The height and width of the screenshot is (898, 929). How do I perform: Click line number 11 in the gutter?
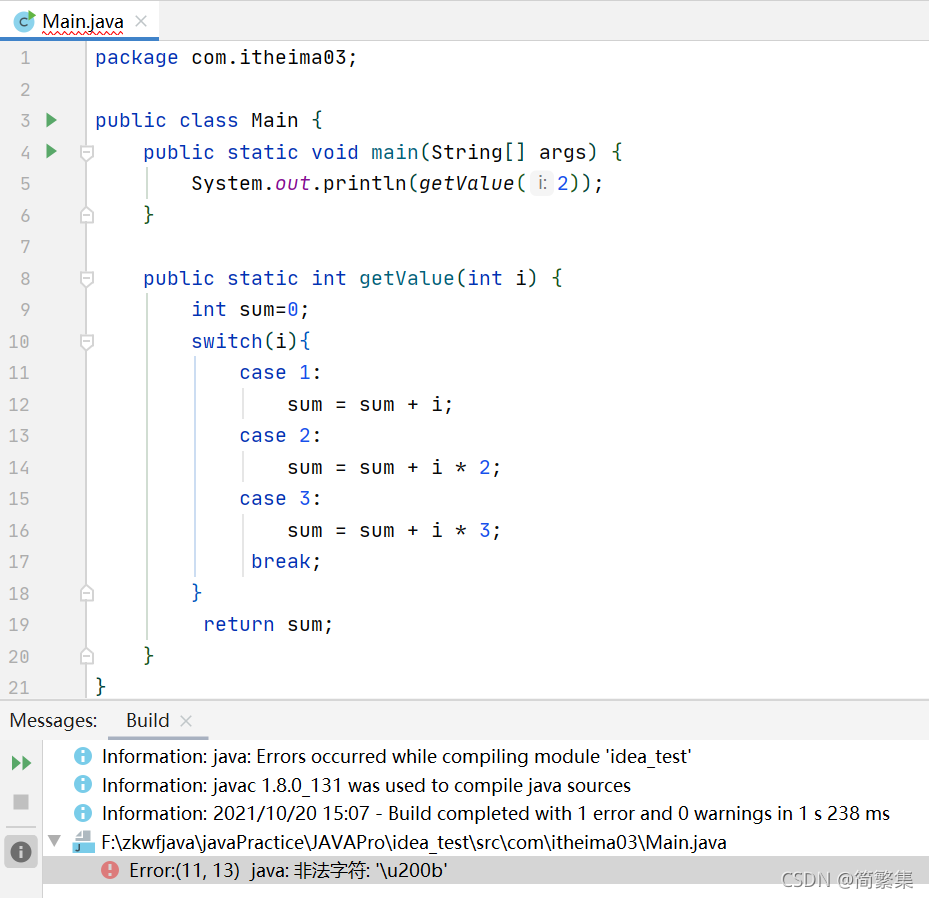coord(18,372)
